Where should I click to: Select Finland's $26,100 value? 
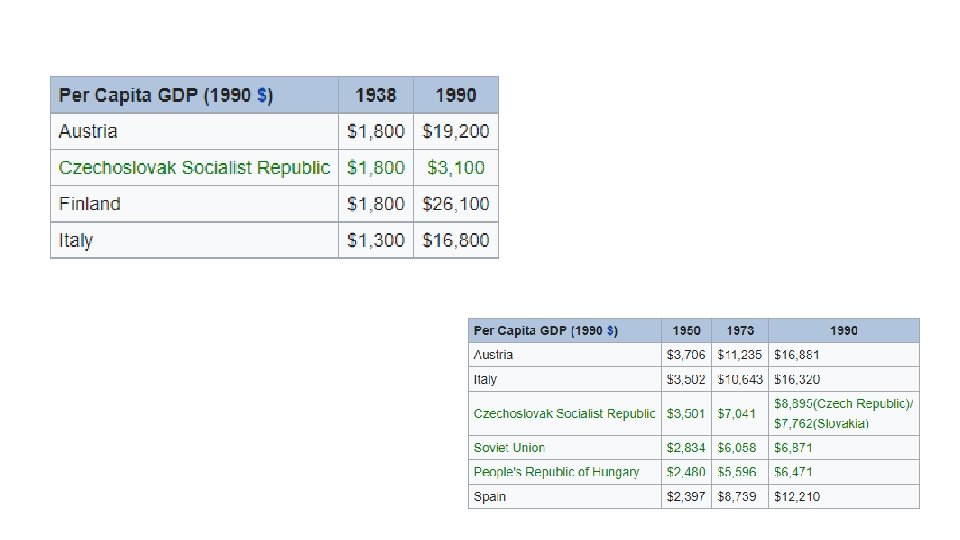[456, 204]
